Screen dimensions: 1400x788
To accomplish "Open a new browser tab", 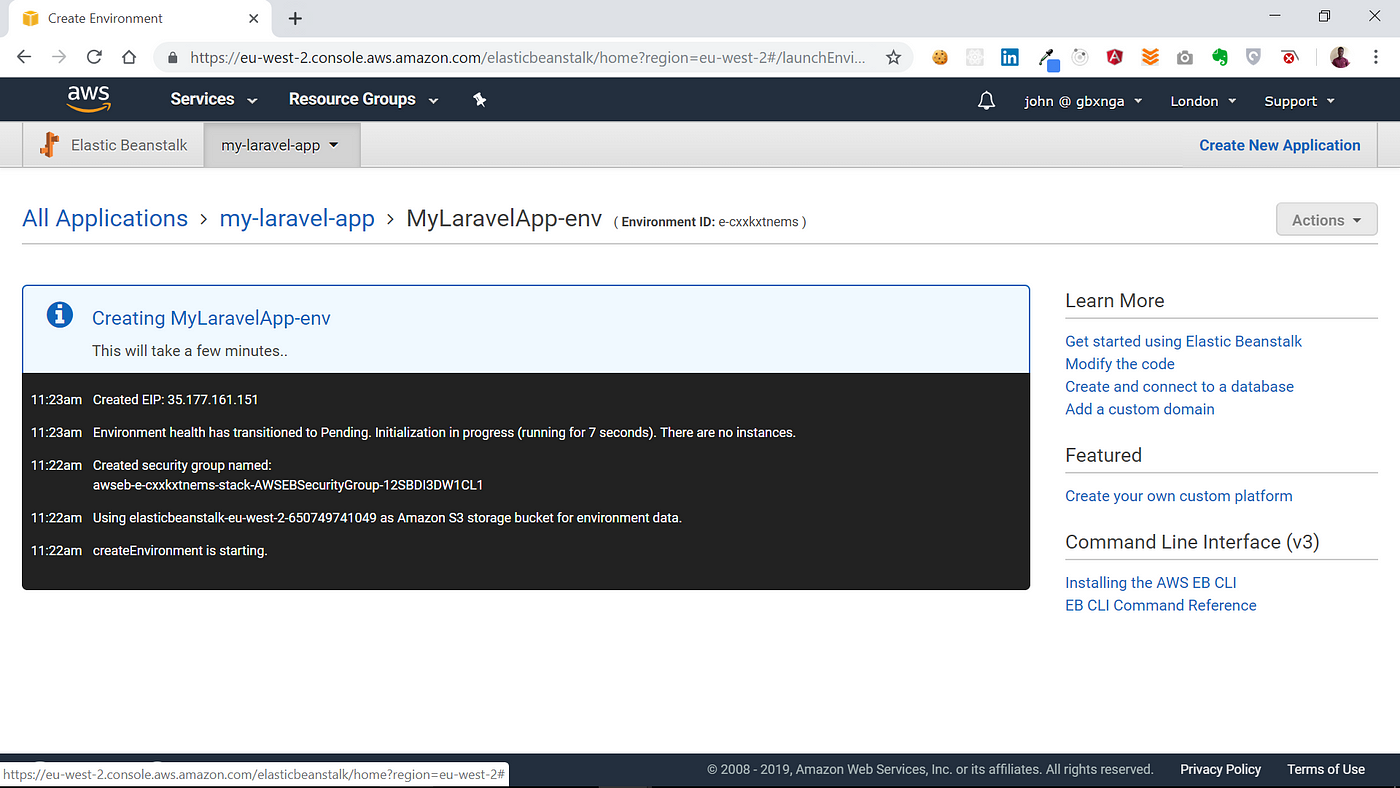I will 295,18.
